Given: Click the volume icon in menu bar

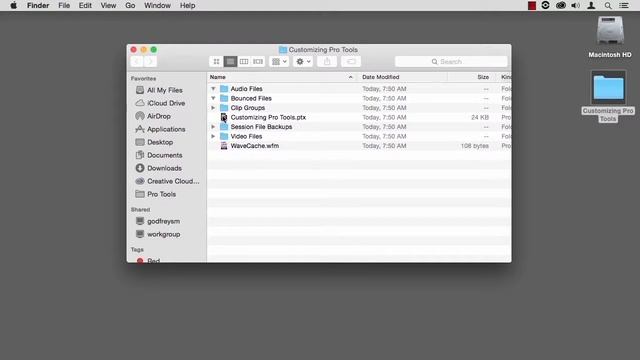Looking at the screenshot, I should (576, 6).
